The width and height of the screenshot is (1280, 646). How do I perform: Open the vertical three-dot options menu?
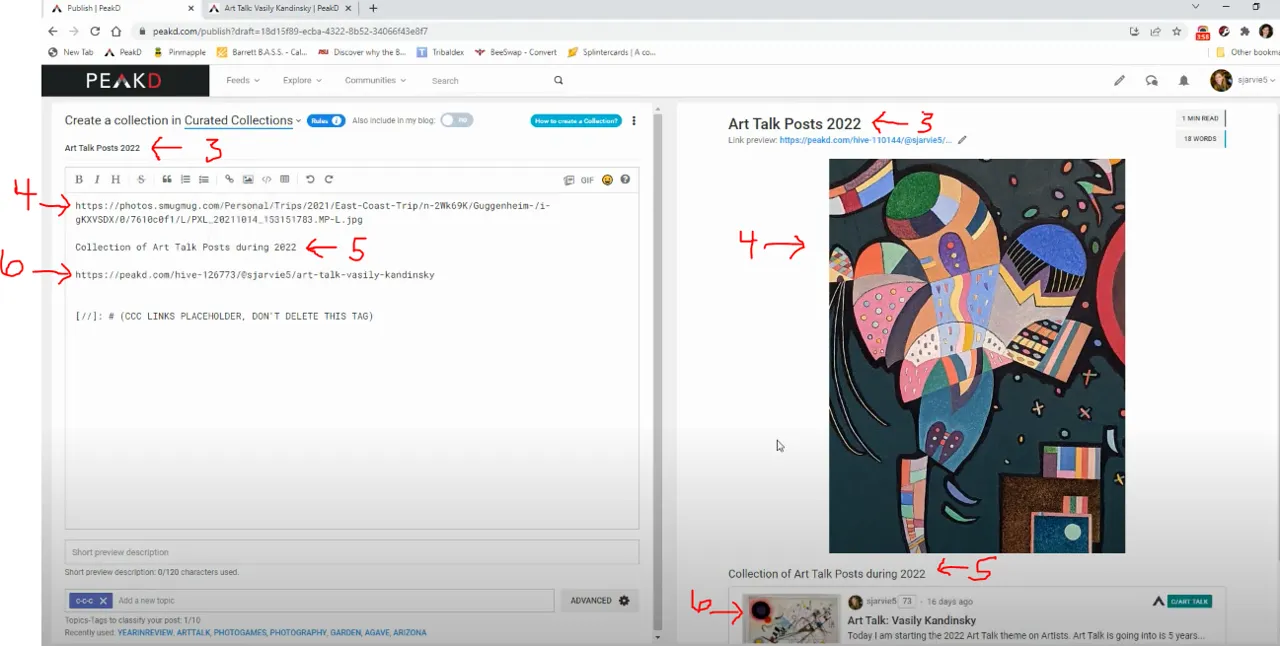click(633, 121)
